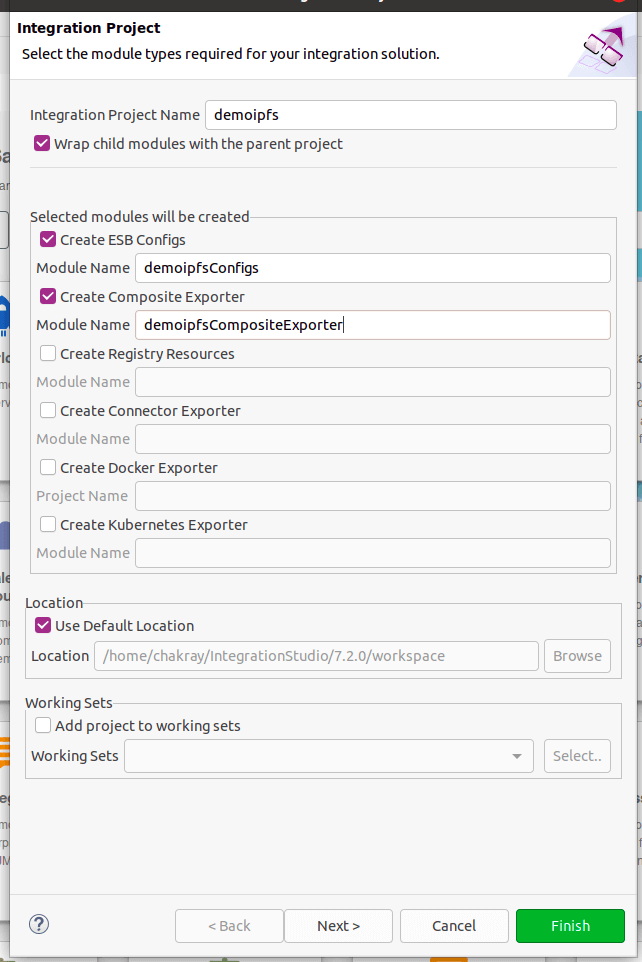Click the Browse location button
Viewport: 642px width, 962px height.
(577, 656)
